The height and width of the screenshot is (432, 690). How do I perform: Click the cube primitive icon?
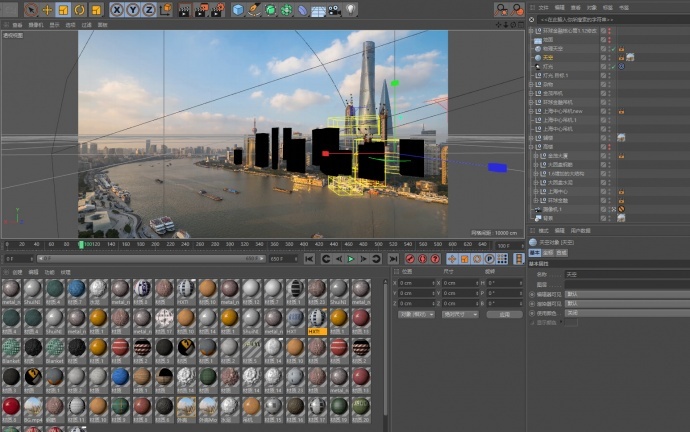[238, 9]
